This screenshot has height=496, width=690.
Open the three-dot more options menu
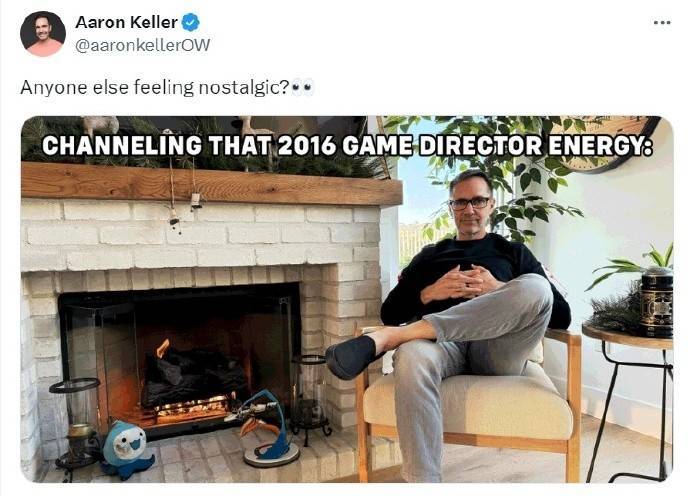click(x=661, y=23)
